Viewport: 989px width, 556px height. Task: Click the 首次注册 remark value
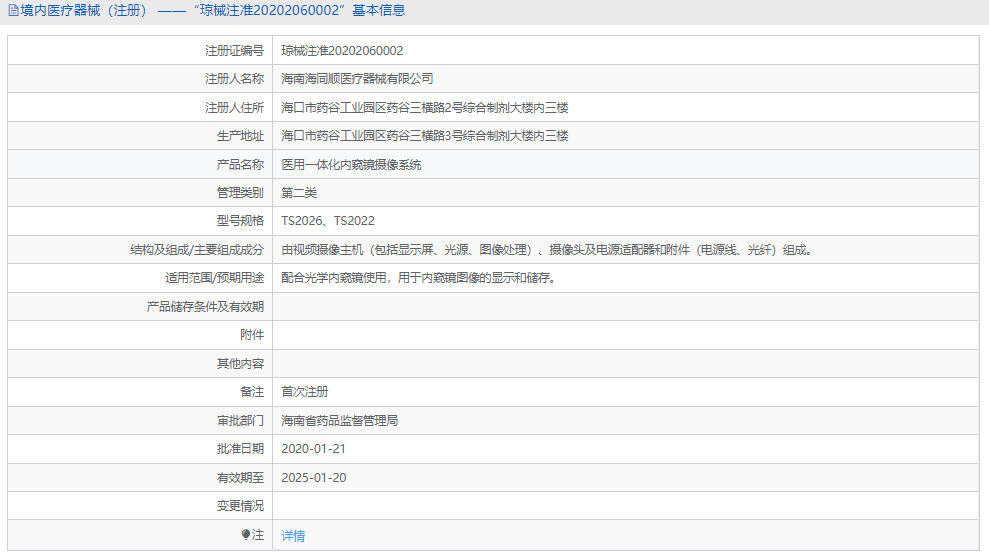click(x=305, y=391)
